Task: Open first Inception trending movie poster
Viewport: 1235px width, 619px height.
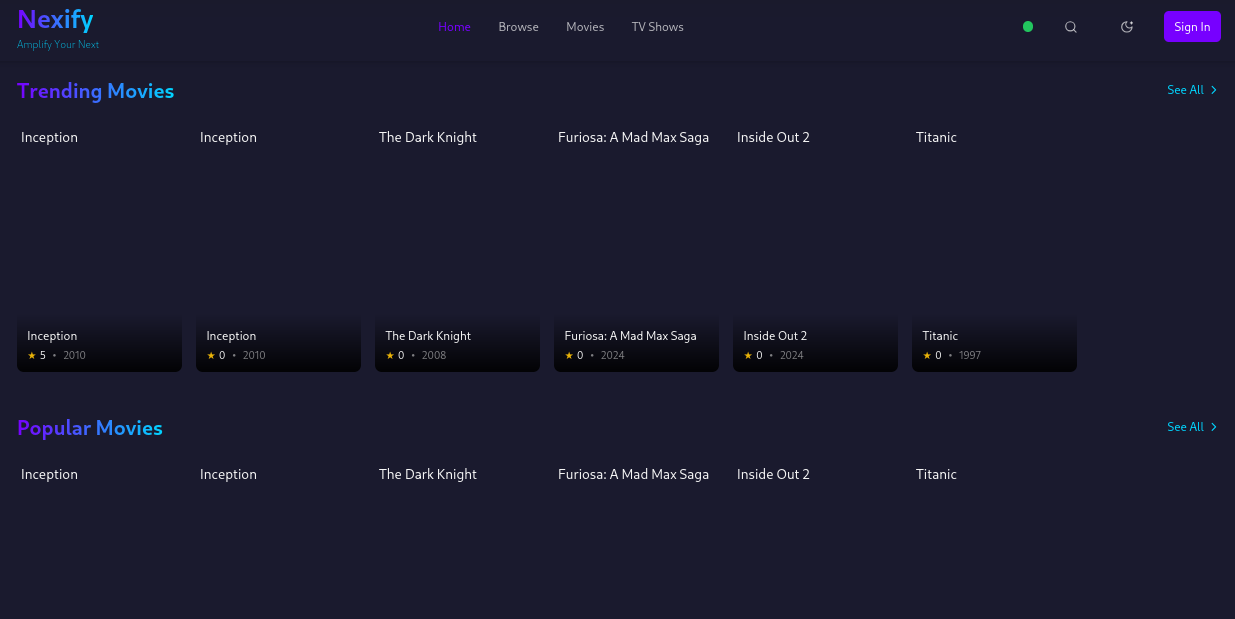Action: click(99, 245)
